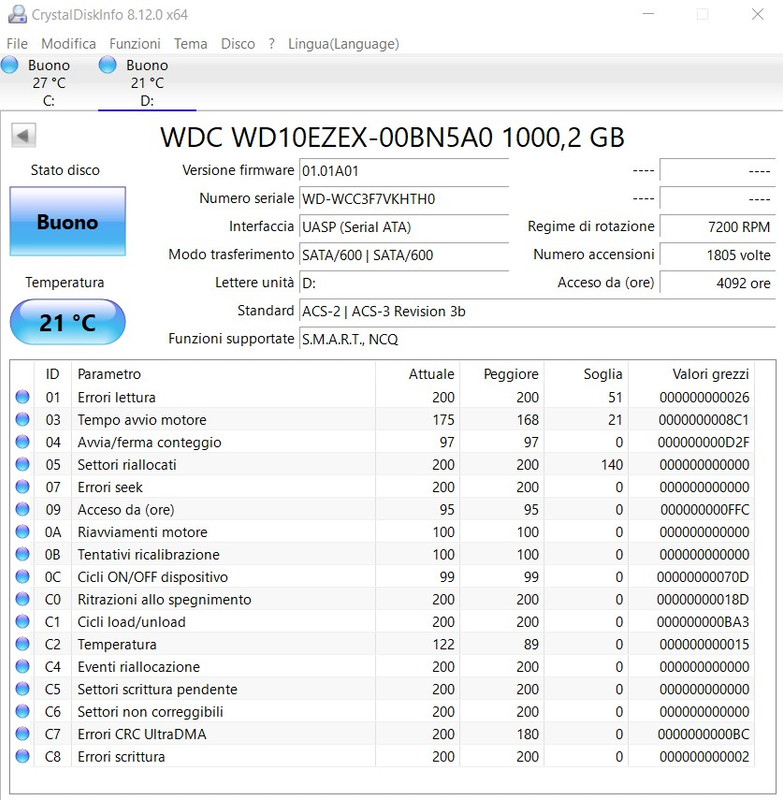Open the Modifica menu
Image resolution: width=783 pixels, height=800 pixels.
(x=68, y=44)
